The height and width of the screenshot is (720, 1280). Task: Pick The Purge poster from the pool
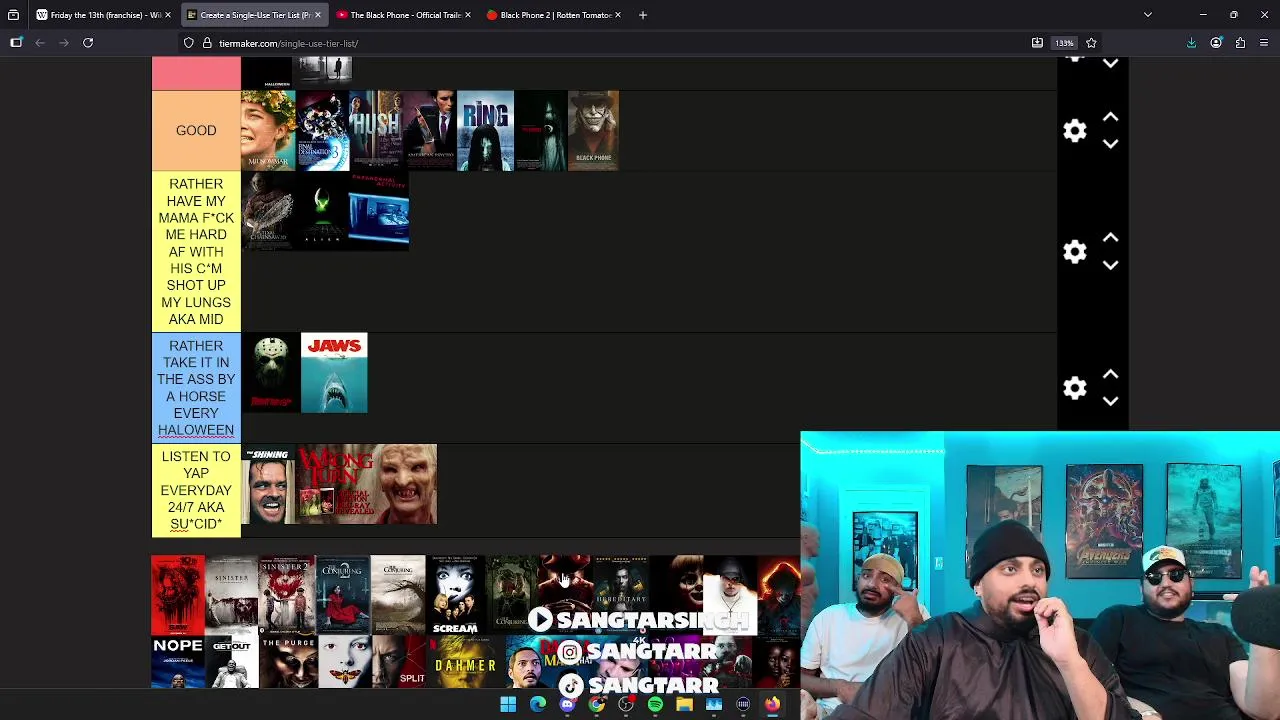coord(287,663)
